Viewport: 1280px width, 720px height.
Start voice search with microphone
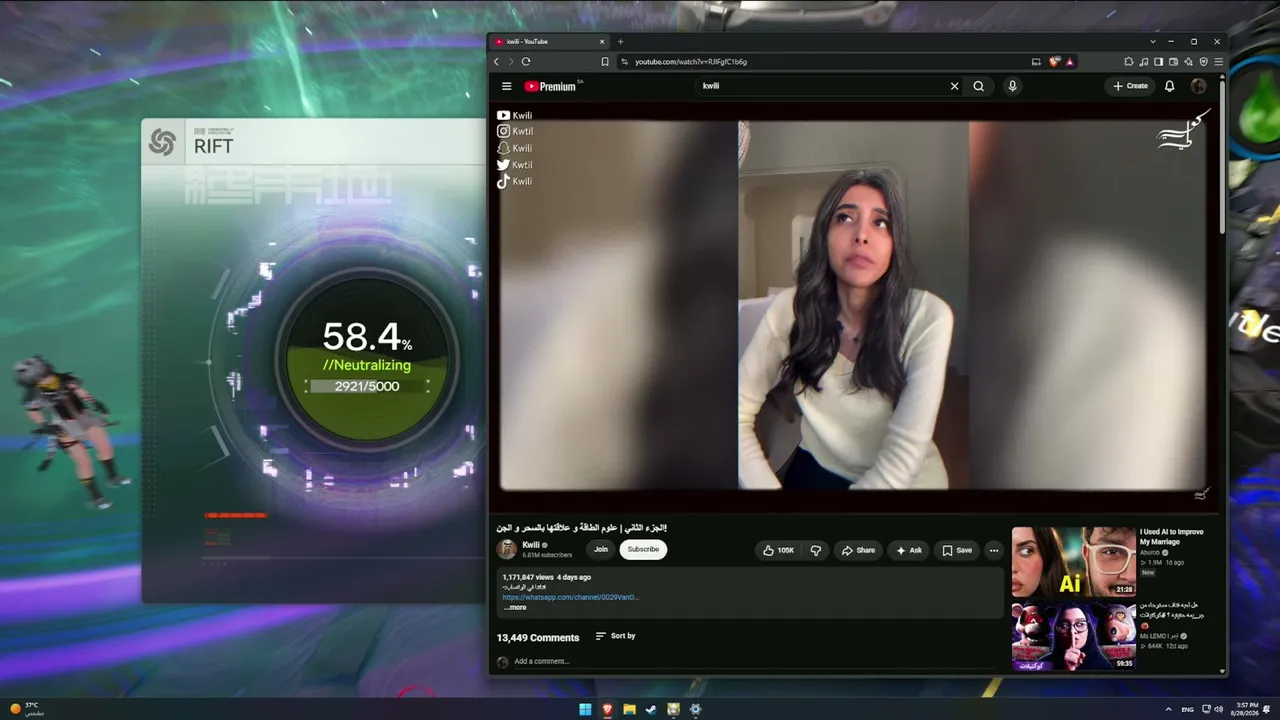(1012, 86)
